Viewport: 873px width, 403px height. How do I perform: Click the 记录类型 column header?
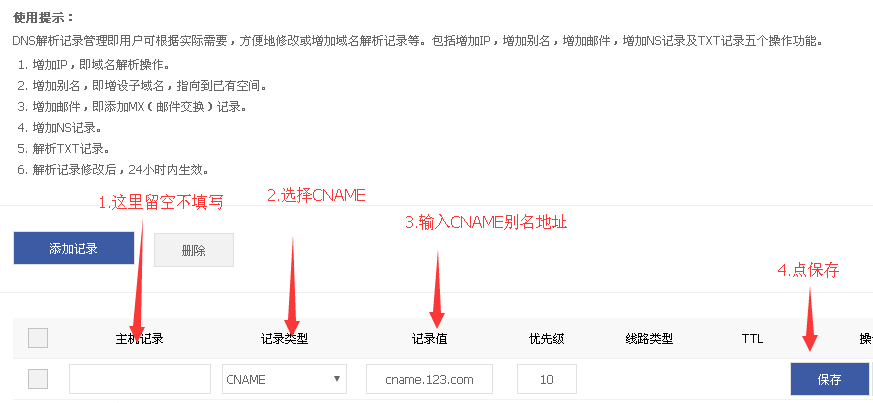point(284,338)
